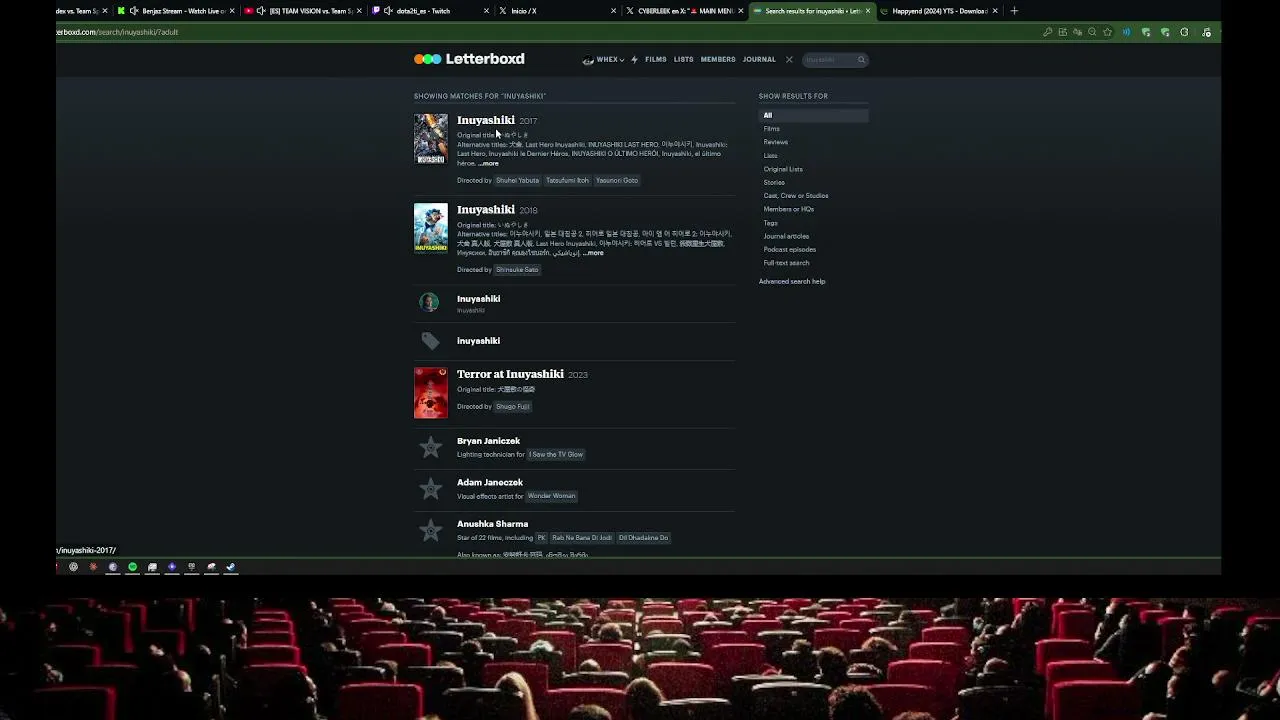The width and height of the screenshot is (1280, 720).
Task: Filter results by Members or HQs
Action: tap(789, 209)
